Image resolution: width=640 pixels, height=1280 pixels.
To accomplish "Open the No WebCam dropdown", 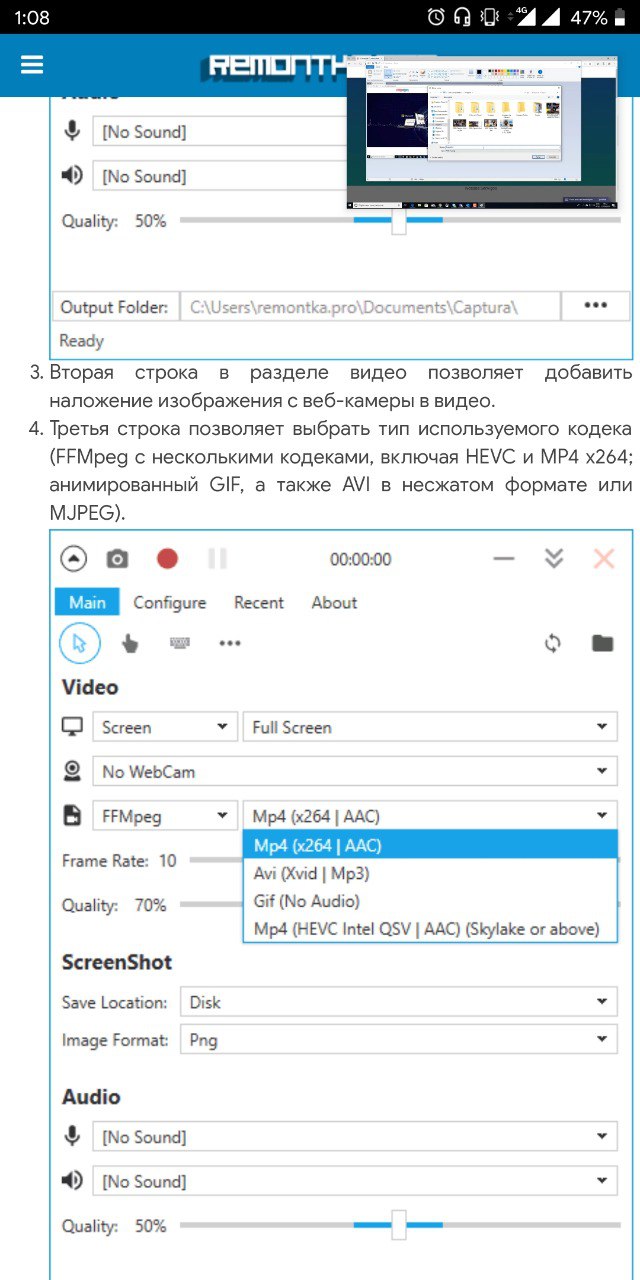I will tap(355, 771).
